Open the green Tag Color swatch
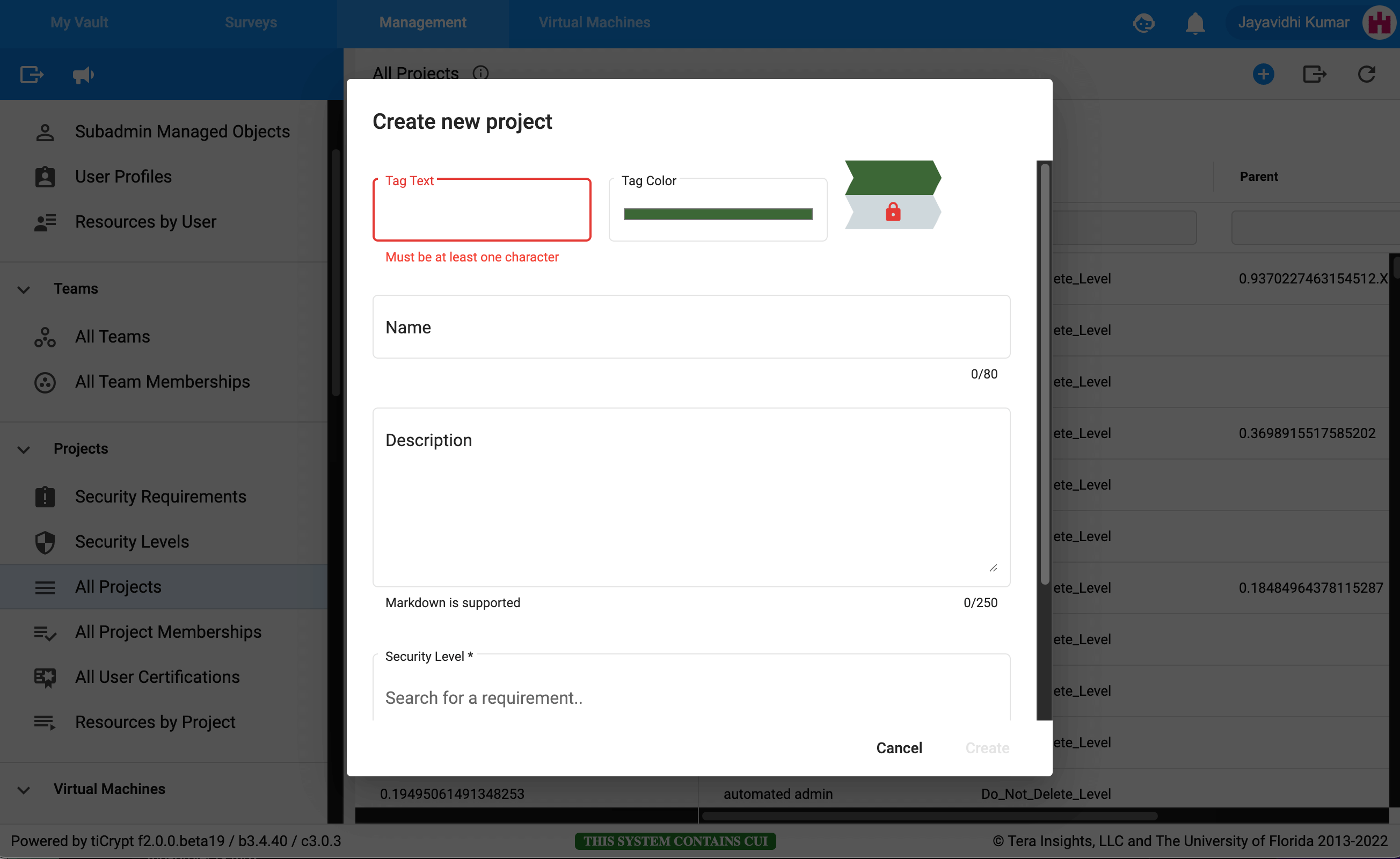The width and height of the screenshot is (1400, 859). pyautogui.click(x=718, y=214)
